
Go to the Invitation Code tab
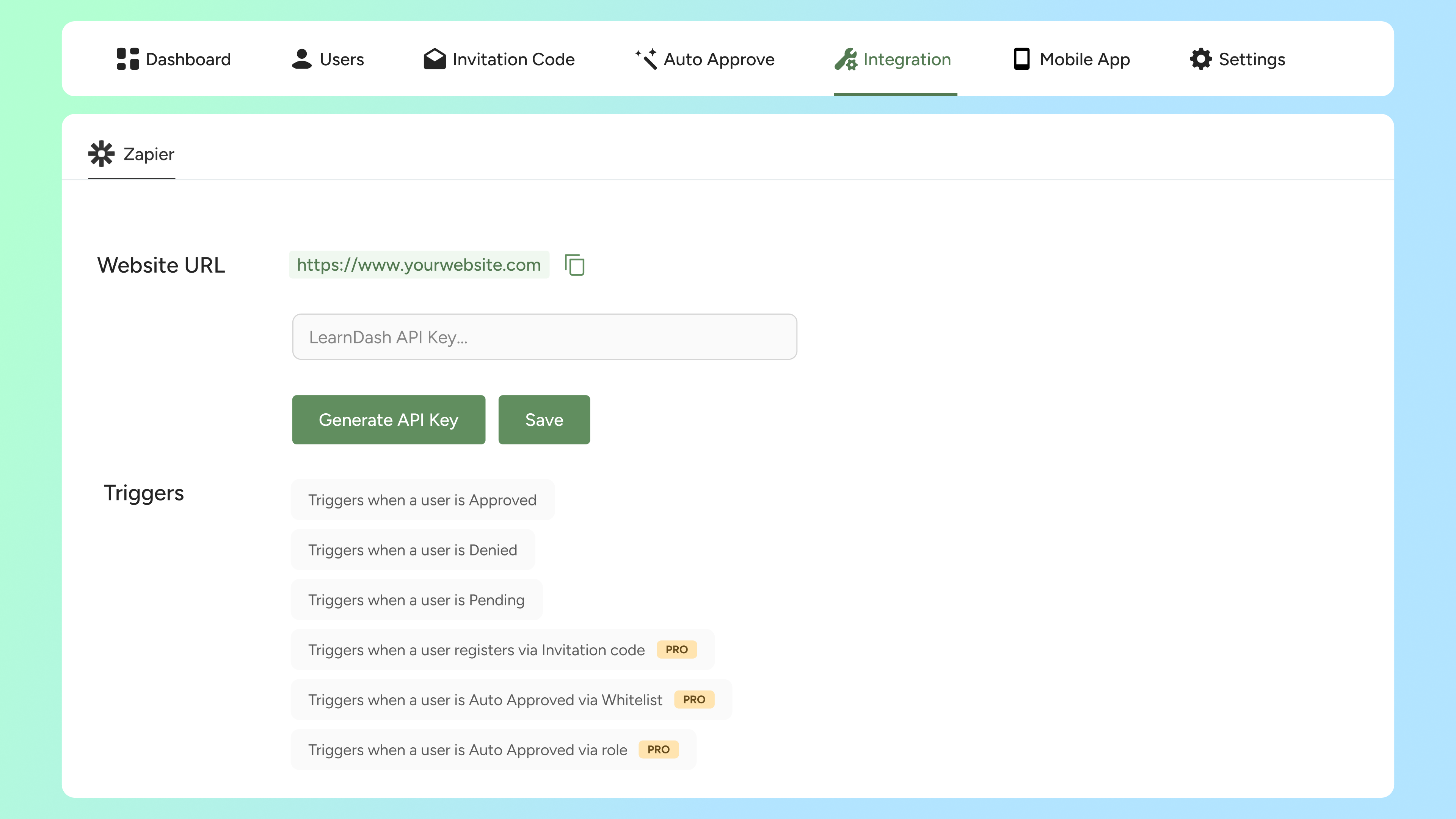(513, 60)
